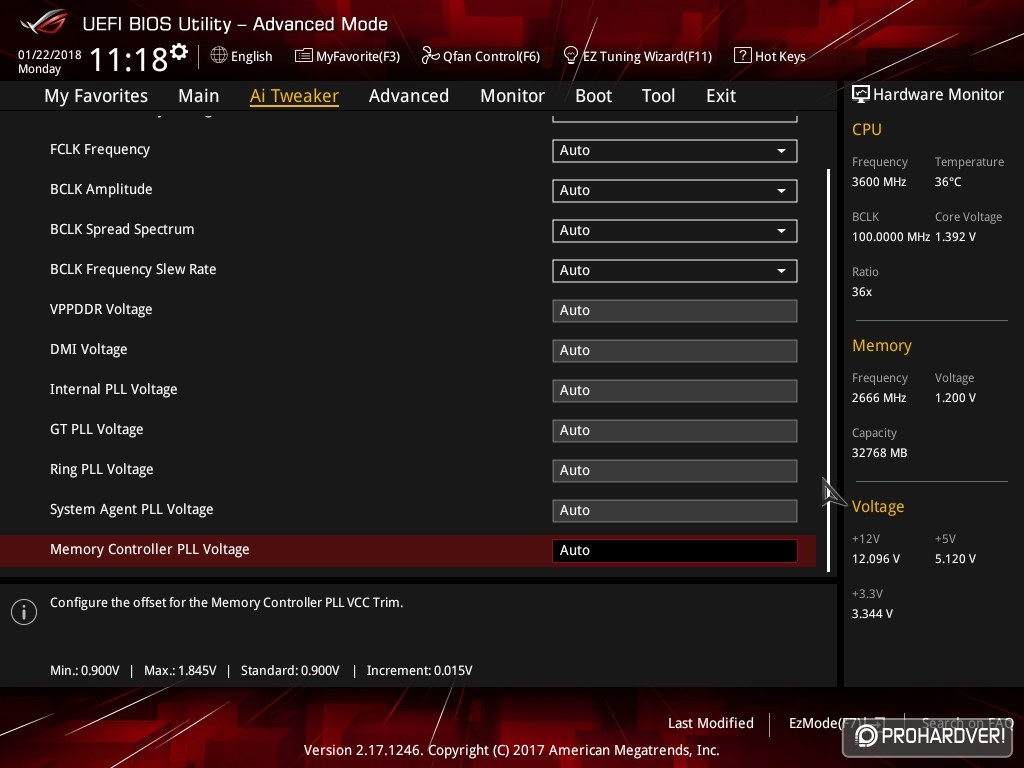
Task: Click the vertical settings scrollbar
Action: [828, 370]
